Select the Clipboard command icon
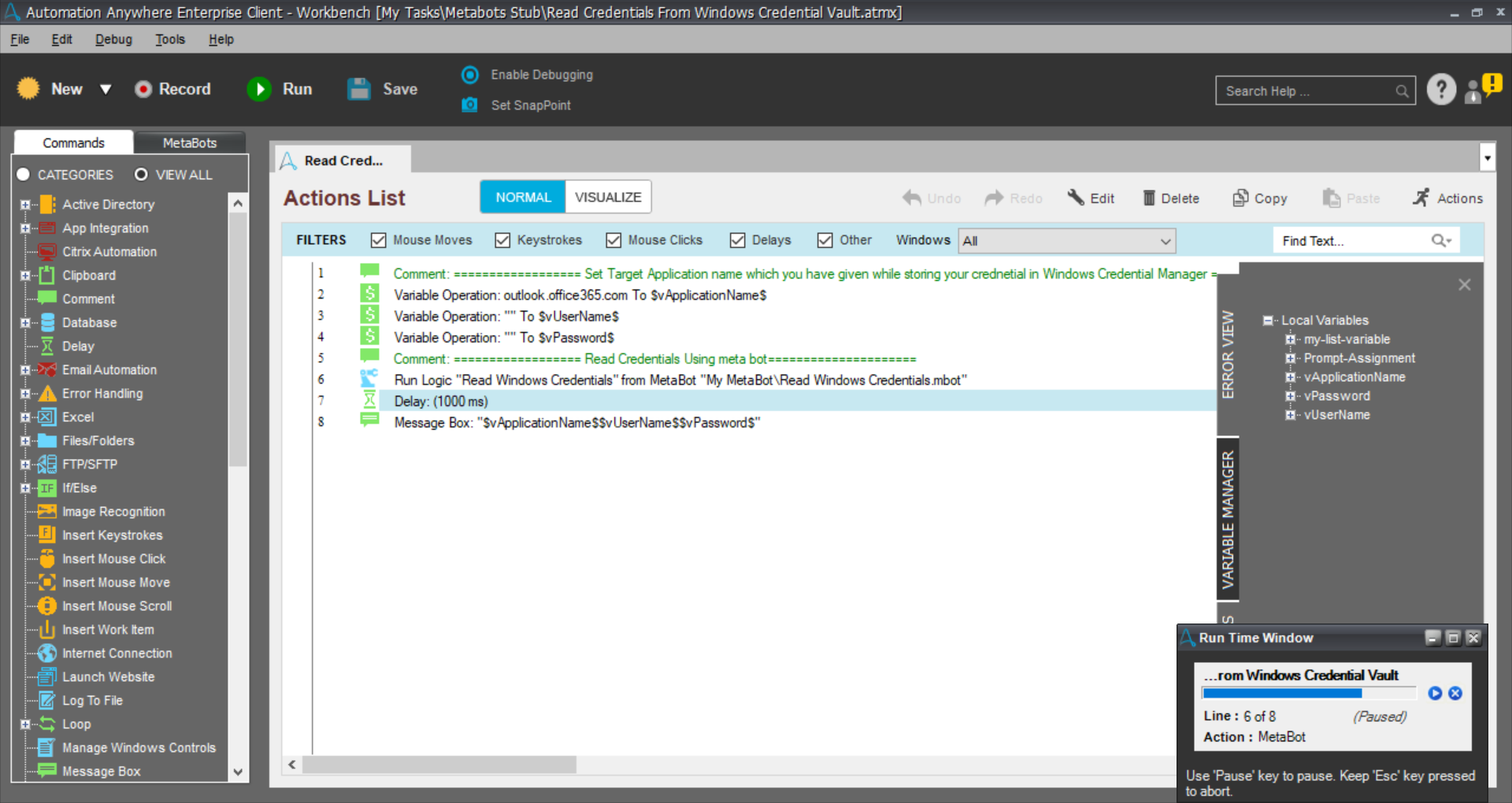1512x803 pixels. 47,276
